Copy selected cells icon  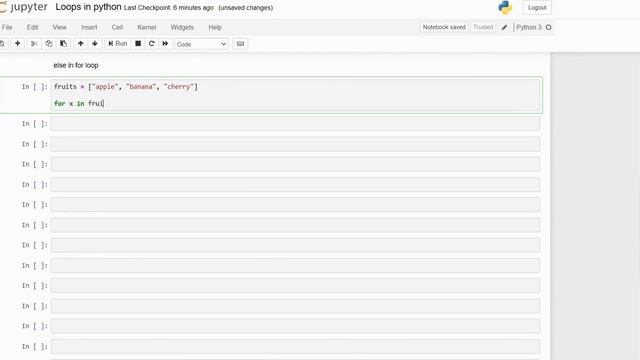[x=49, y=43]
